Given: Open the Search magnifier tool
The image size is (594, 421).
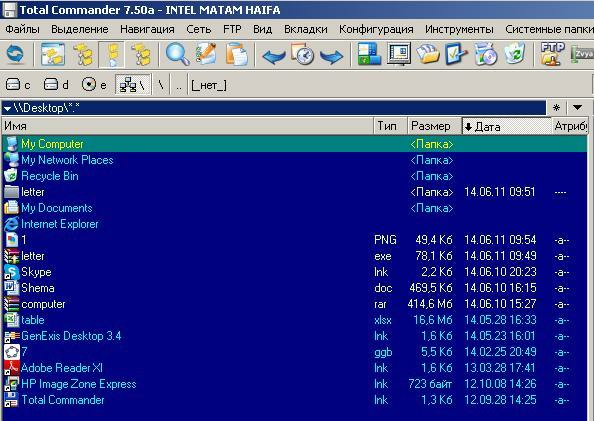Looking at the screenshot, I should pos(177,54).
